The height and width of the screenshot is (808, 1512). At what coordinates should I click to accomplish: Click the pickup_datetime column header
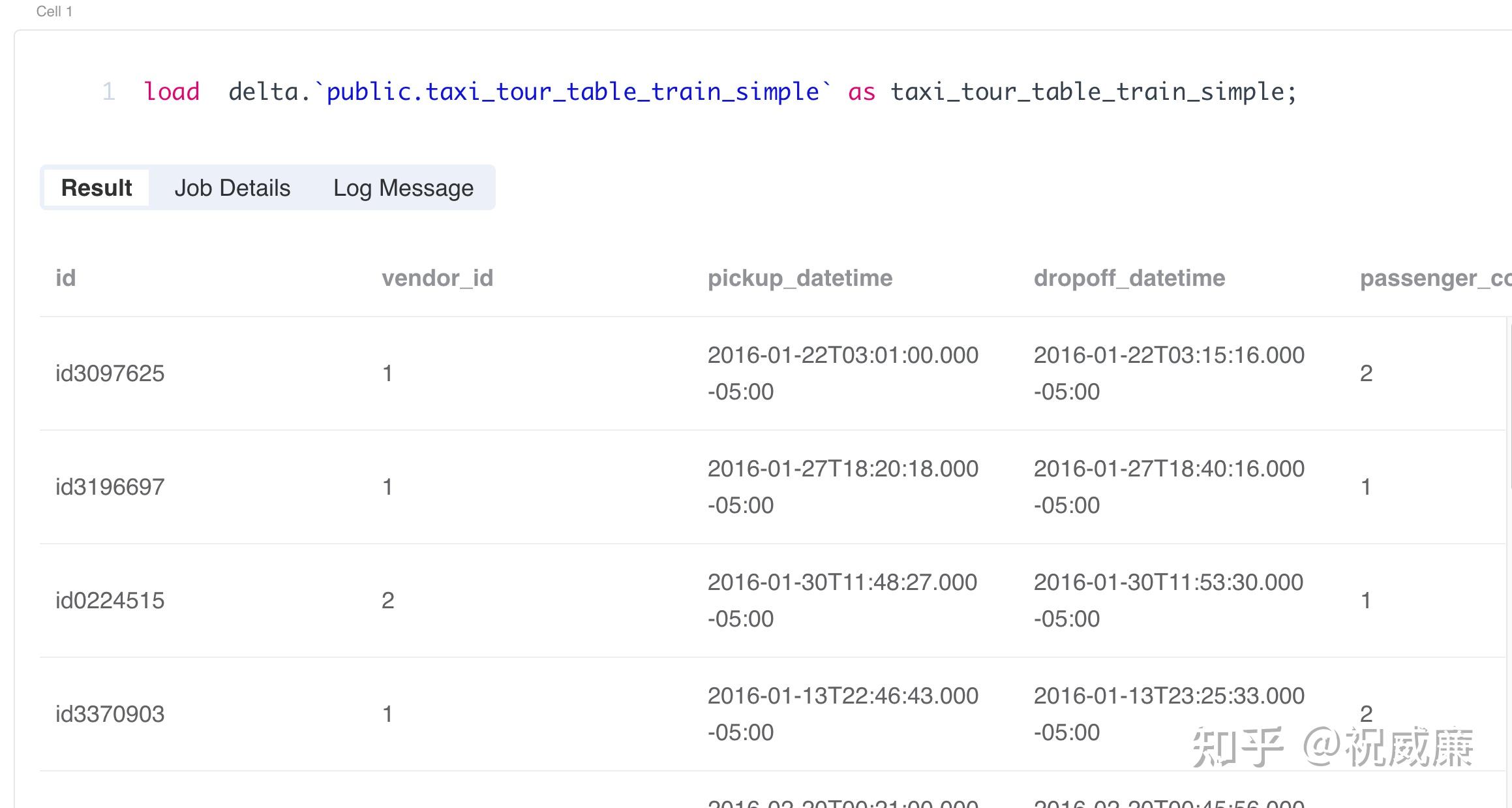tap(800, 278)
